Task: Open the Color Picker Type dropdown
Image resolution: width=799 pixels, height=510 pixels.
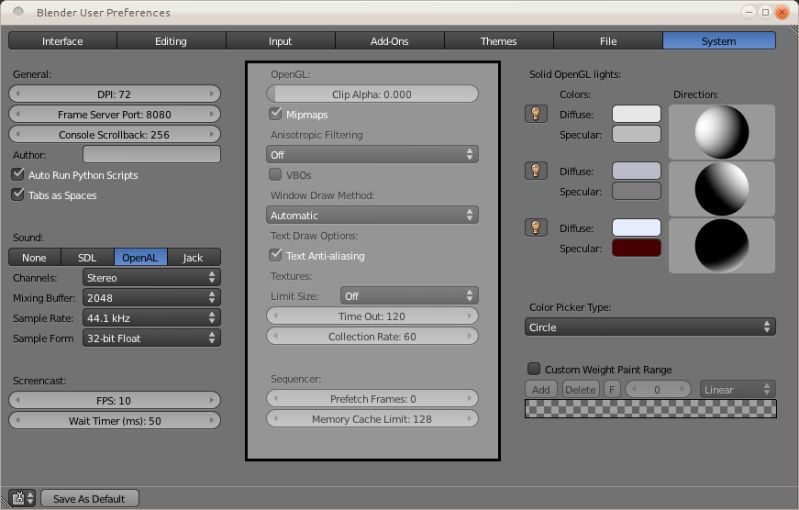Action: [x=650, y=327]
